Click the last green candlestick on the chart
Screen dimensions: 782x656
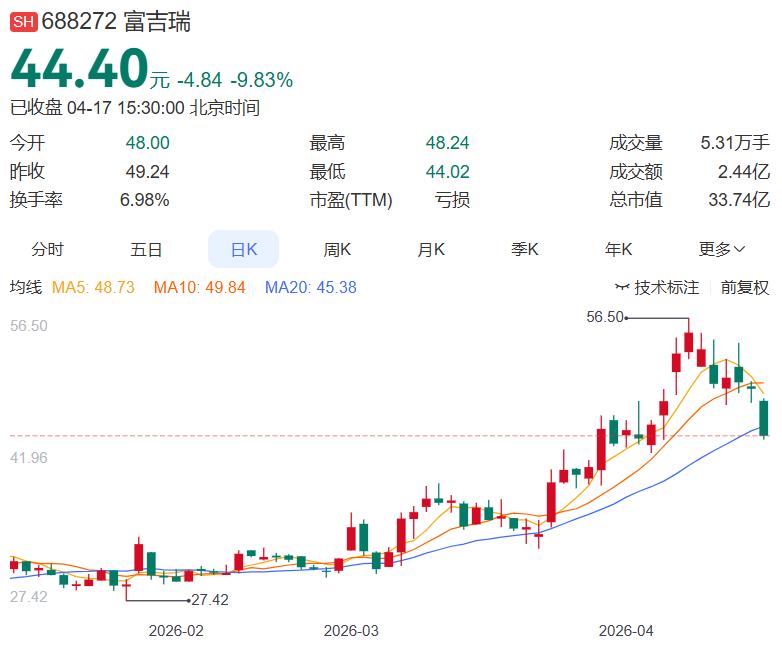764,418
